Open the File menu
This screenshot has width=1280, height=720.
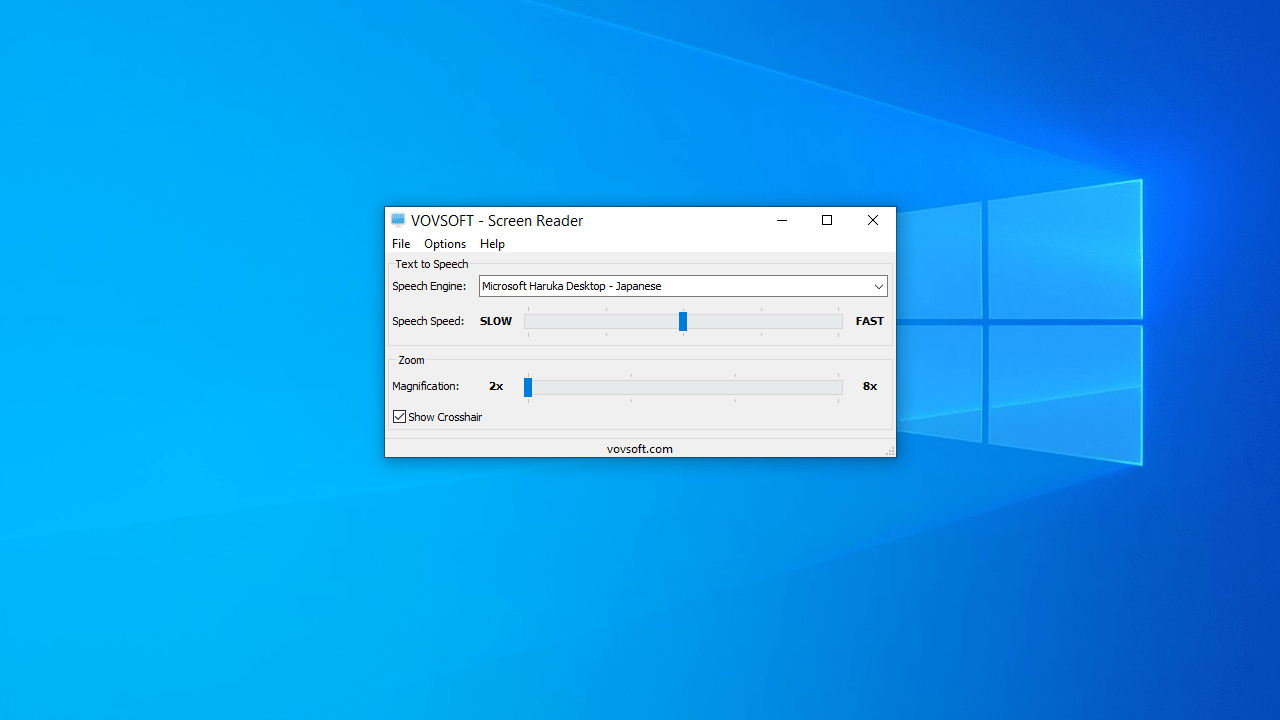coord(401,244)
